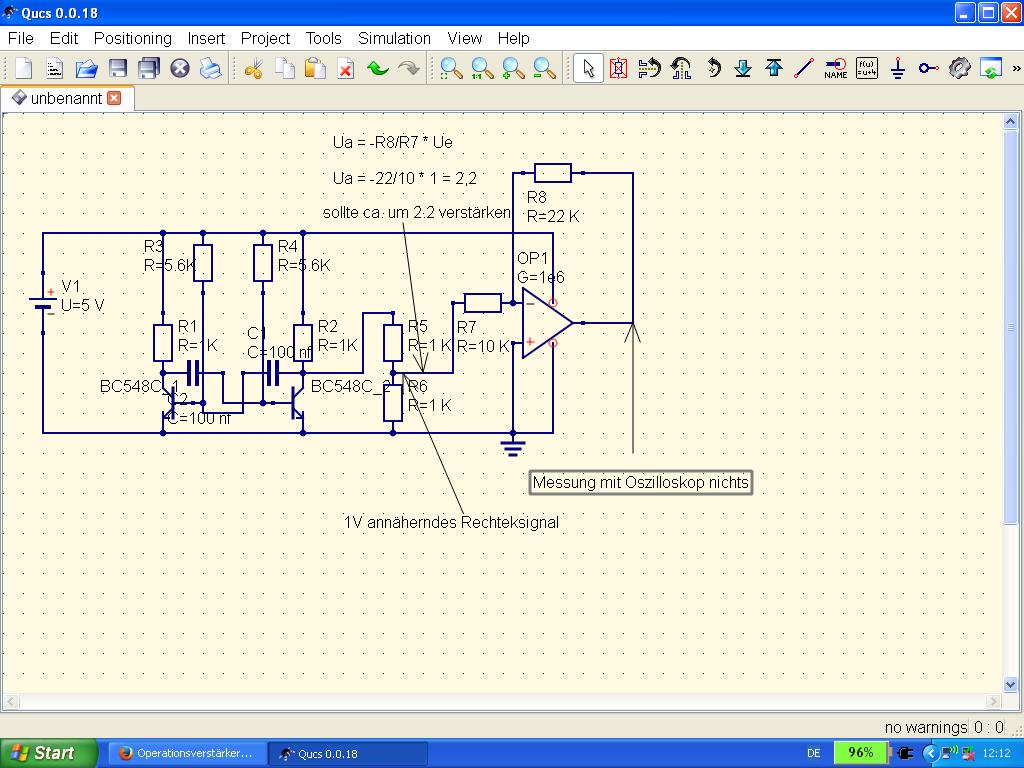Open the View menu
The width and height of the screenshot is (1024, 768).
tap(464, 39)
